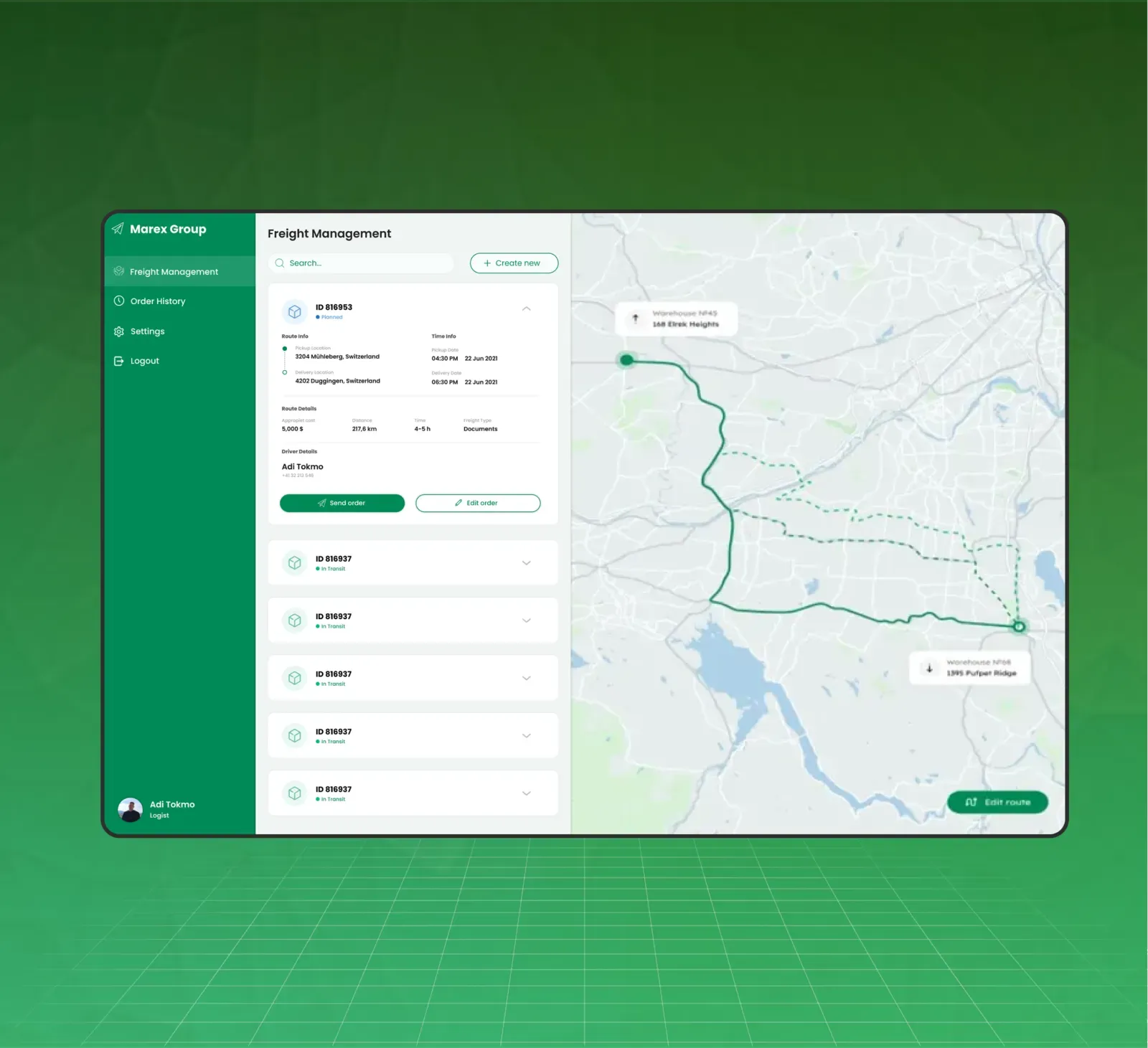Screen dimensions: 1148x1048
Task: Click the Marex Group paper plane logo
Action: [118, 229]
